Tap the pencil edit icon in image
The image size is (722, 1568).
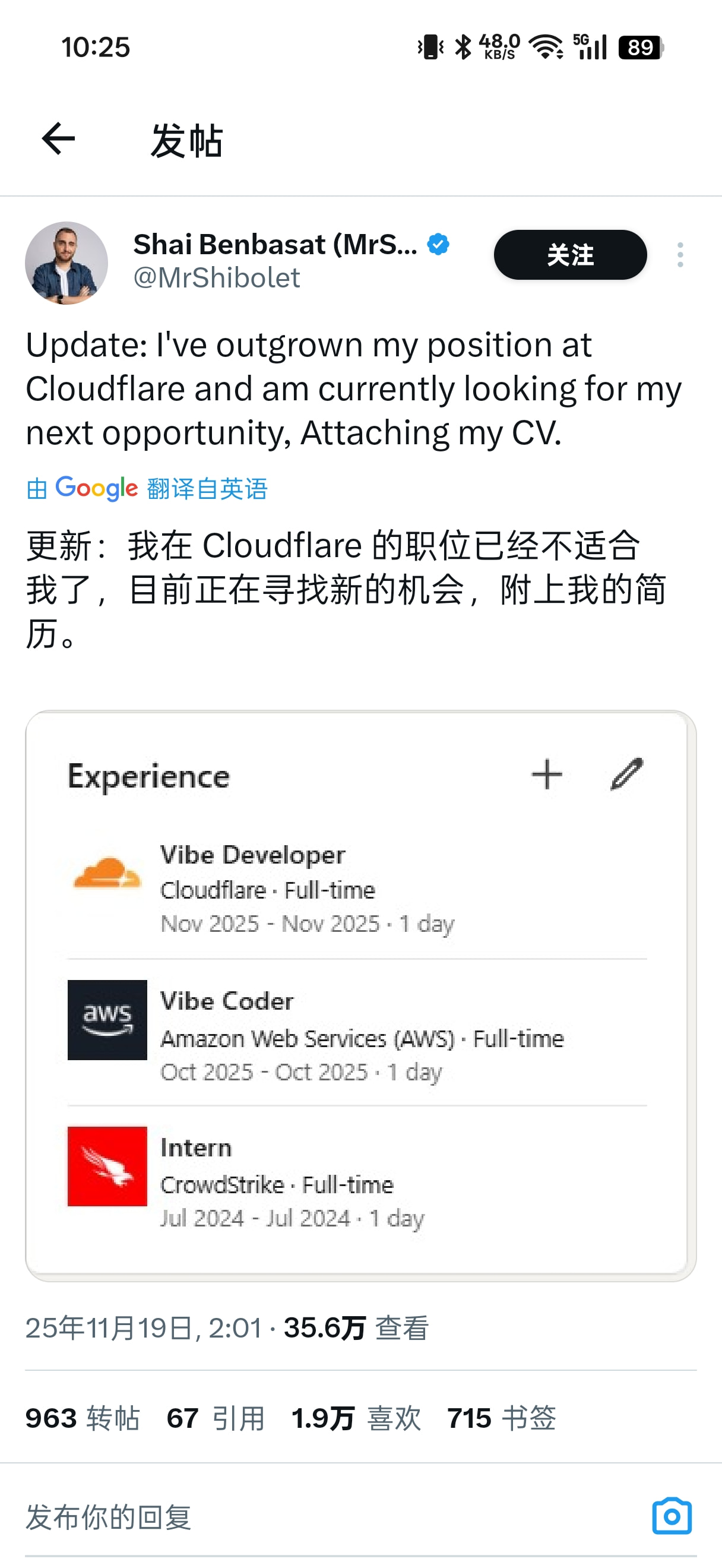pos(626,774)
